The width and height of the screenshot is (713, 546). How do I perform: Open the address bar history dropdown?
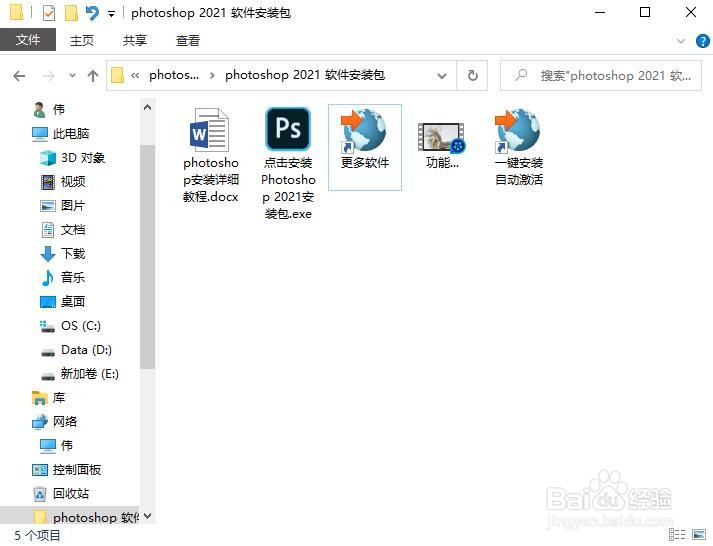tap(442, 75)
